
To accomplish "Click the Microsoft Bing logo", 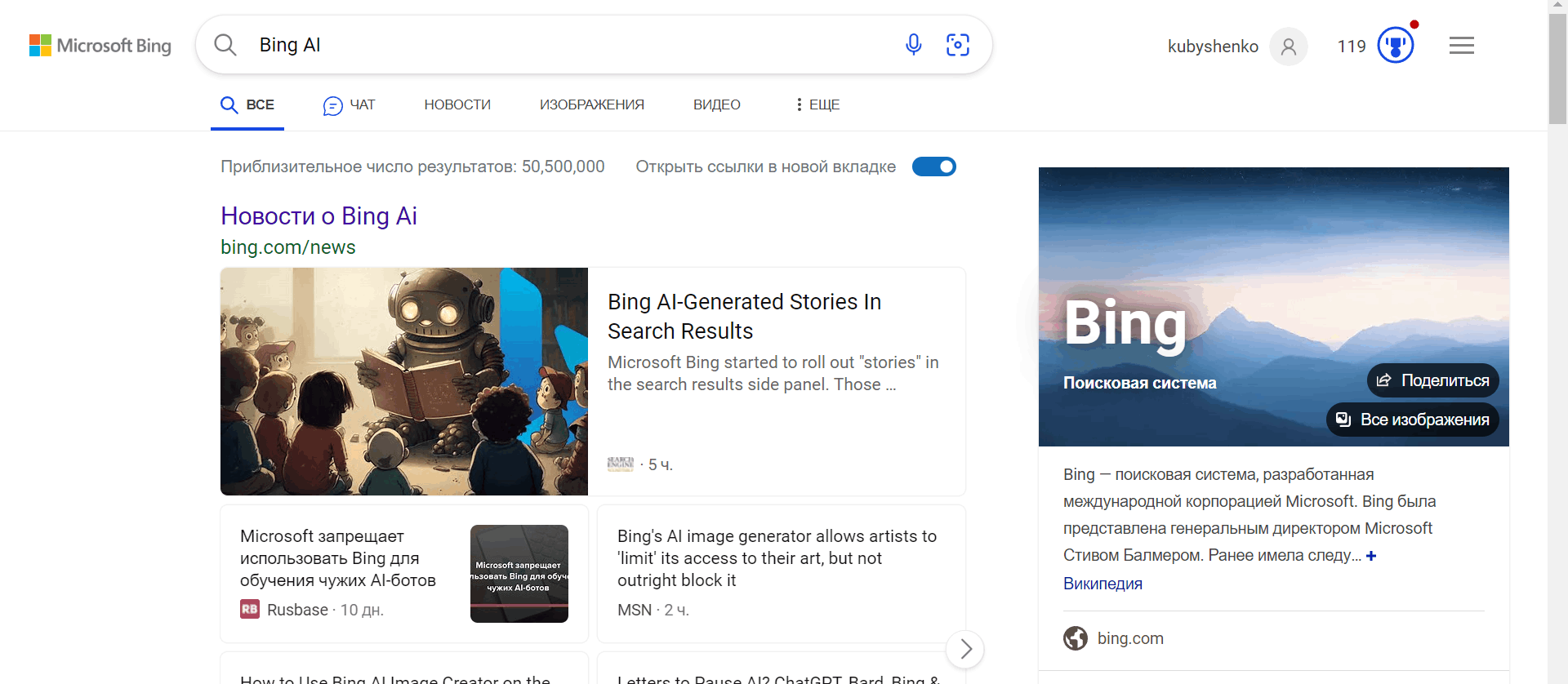I will 100,46.
